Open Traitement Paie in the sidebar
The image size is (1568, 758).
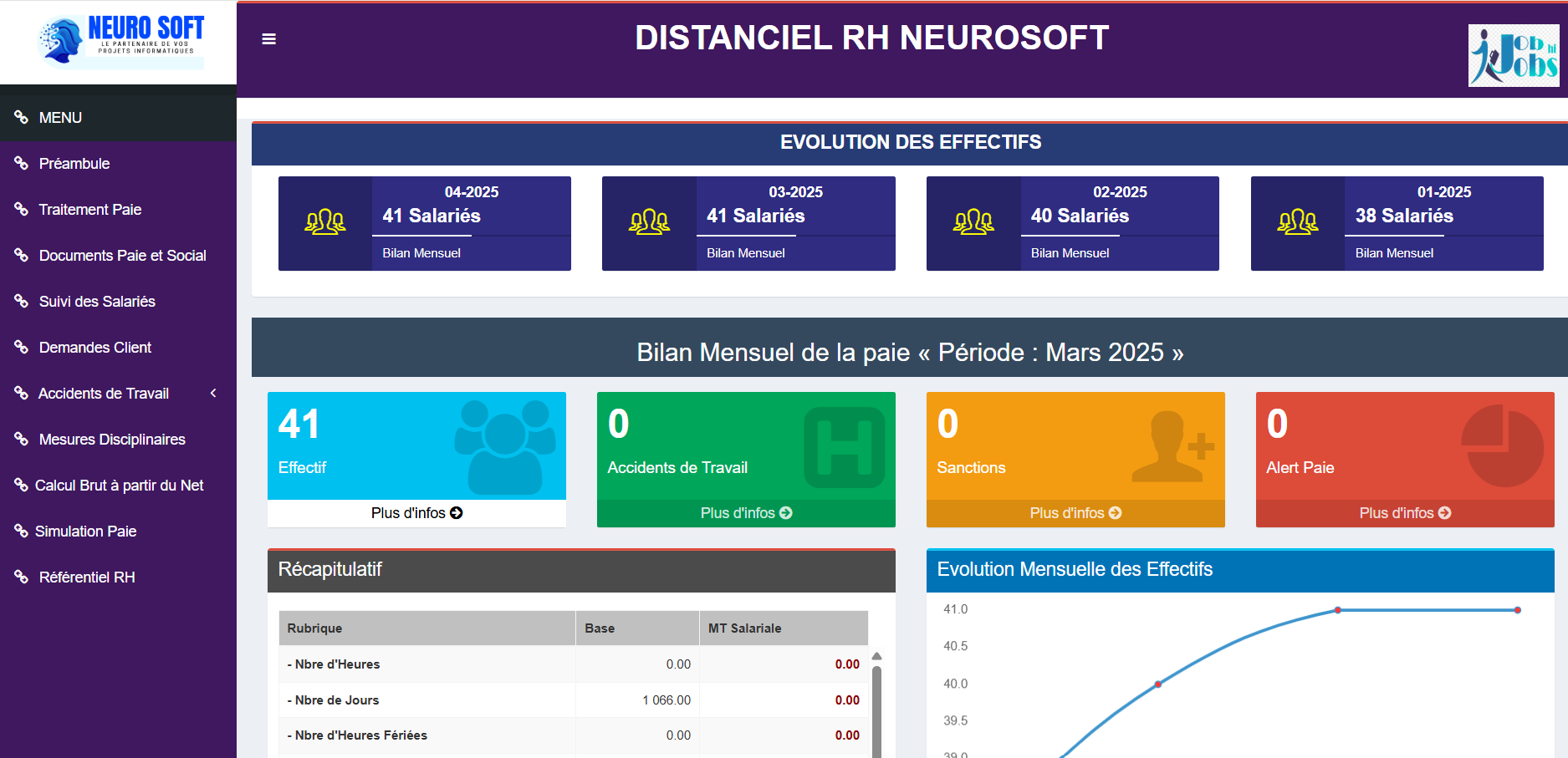(89, 210)
